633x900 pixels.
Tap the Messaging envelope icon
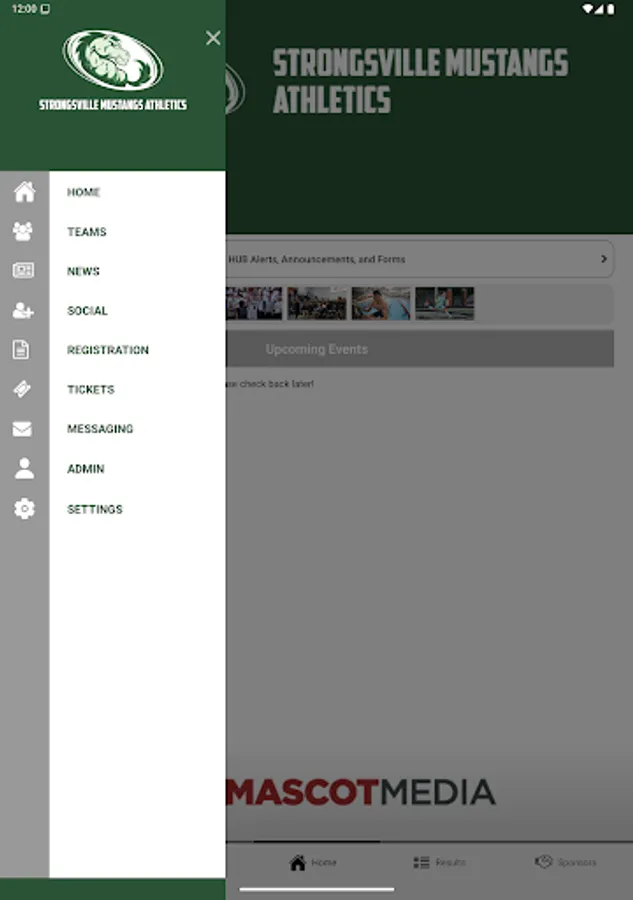tap(22, 429)
